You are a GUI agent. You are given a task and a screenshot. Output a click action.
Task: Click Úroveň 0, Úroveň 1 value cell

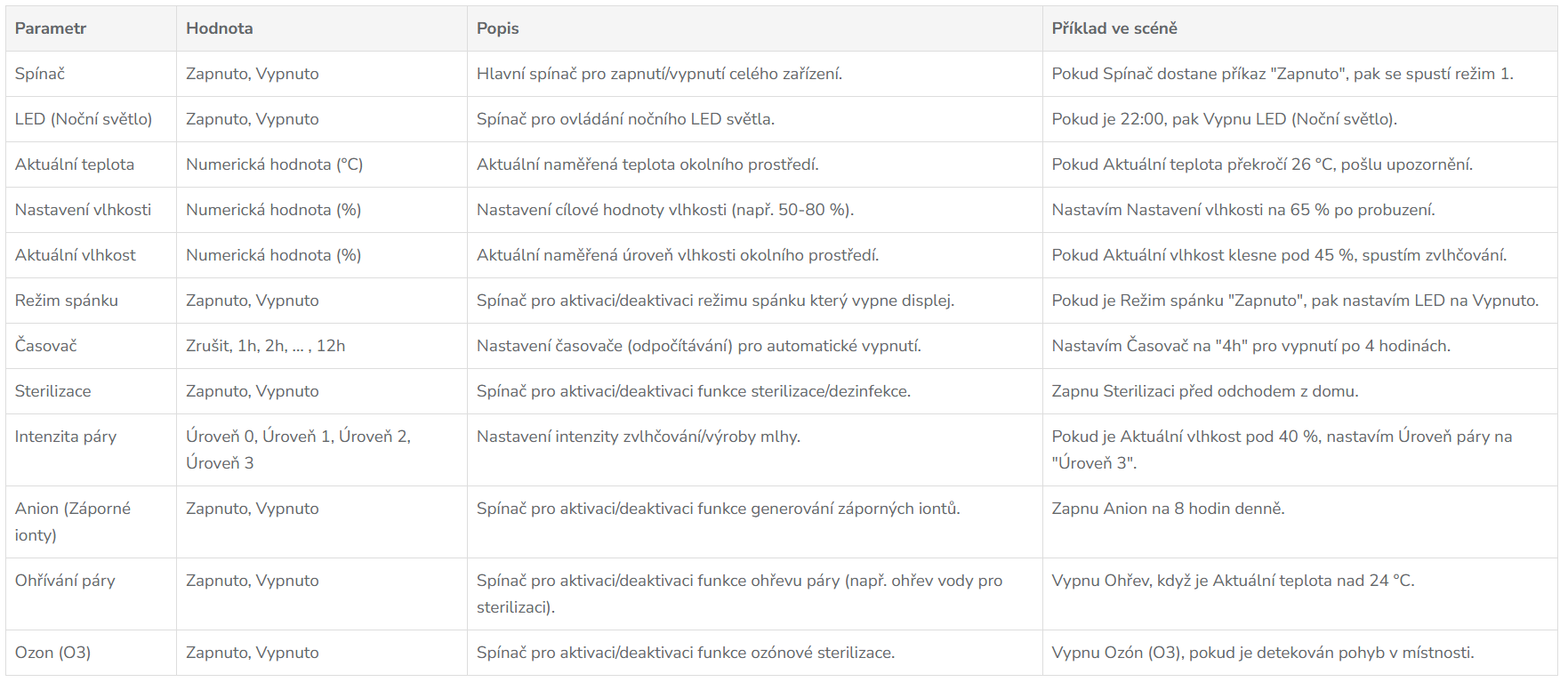(298, 449)
